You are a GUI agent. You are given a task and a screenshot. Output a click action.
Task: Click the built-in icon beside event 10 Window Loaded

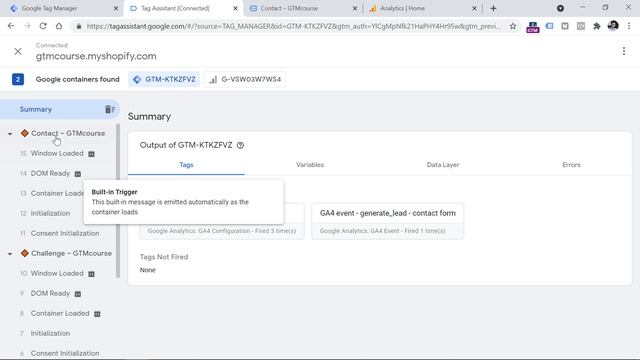pyautogui.click(x=91, y=274)
